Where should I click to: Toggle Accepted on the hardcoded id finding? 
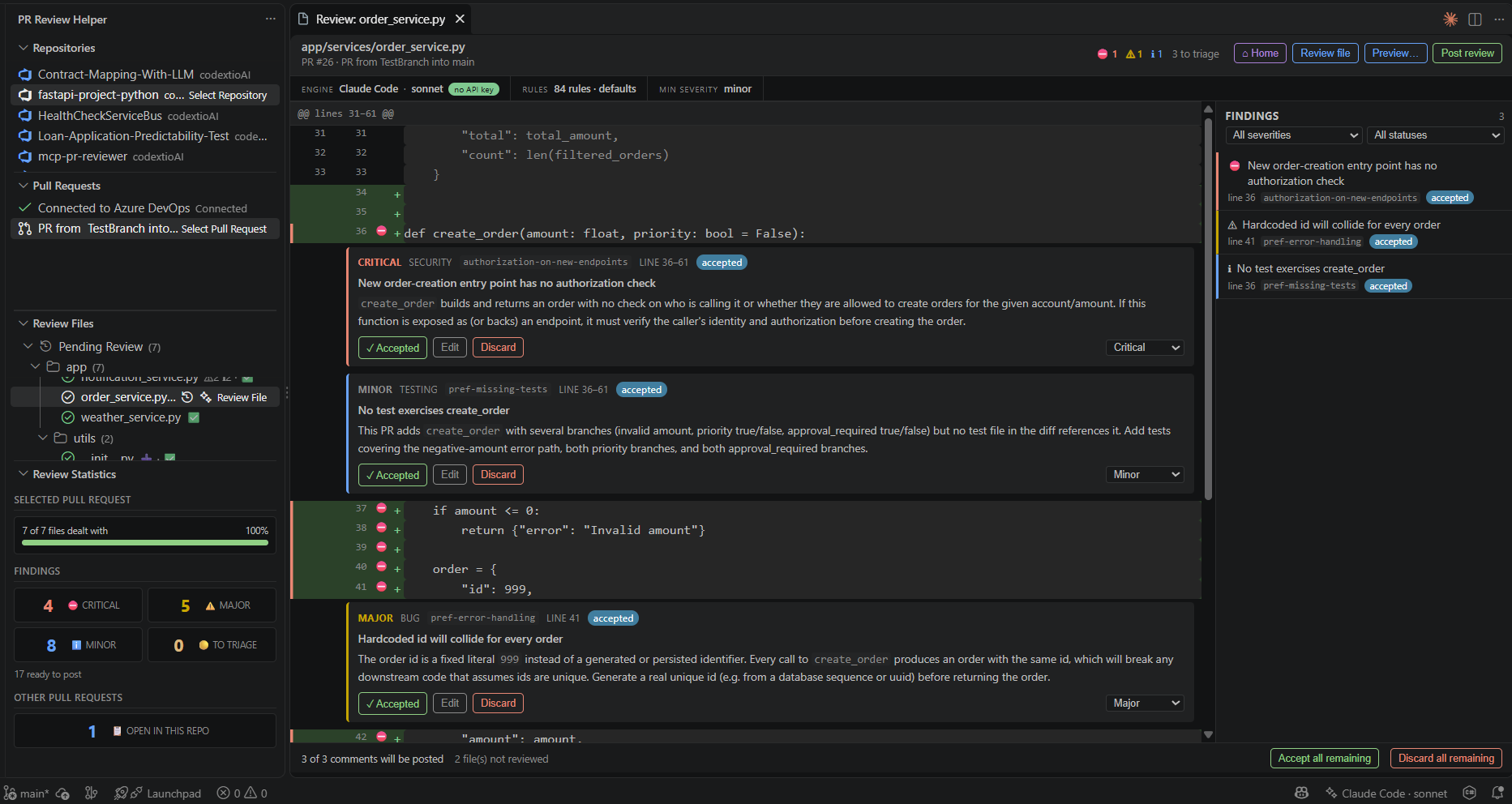392,703
